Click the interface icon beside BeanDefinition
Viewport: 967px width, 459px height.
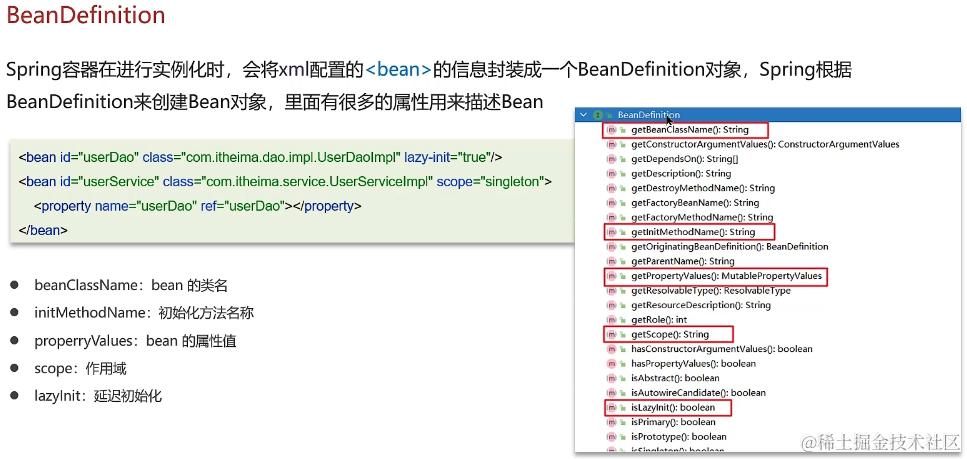(598, 115)
